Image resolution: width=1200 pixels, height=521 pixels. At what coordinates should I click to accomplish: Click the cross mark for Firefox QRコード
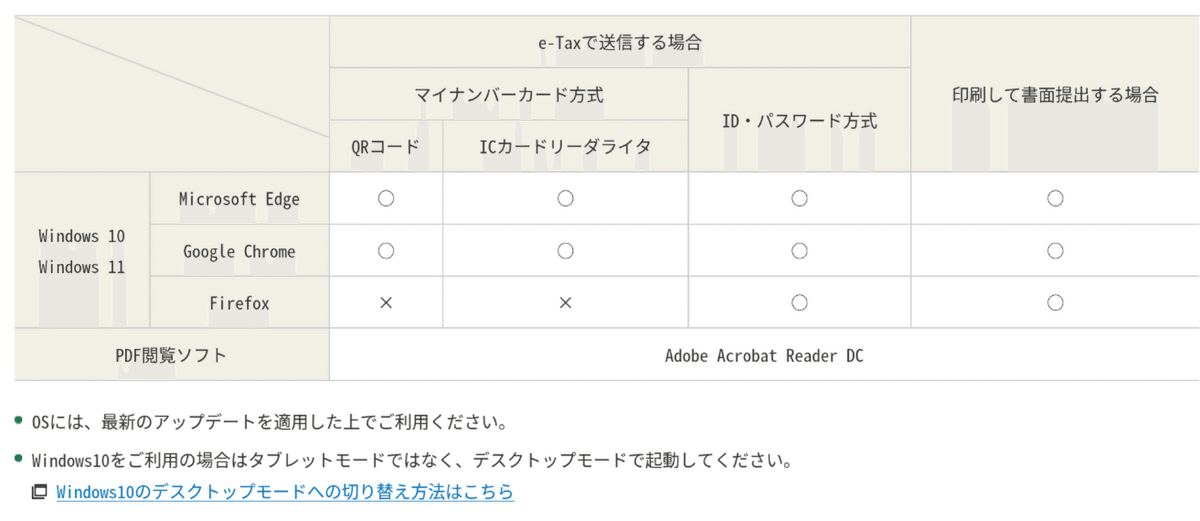click(386, 302)
